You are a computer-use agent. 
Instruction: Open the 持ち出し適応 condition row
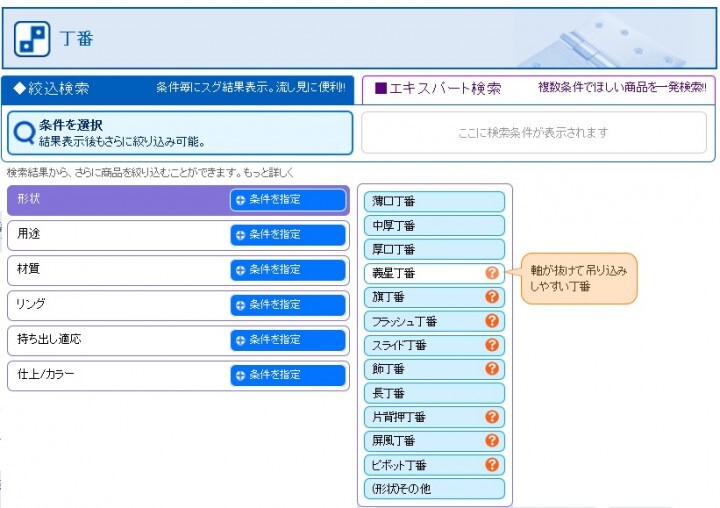pos(178,340)
